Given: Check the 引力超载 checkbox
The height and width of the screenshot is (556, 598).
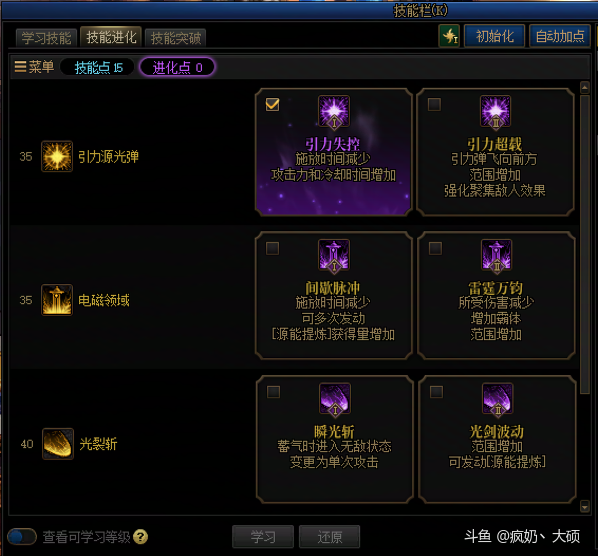Looking at the screenshot, I should click(434, 104).
